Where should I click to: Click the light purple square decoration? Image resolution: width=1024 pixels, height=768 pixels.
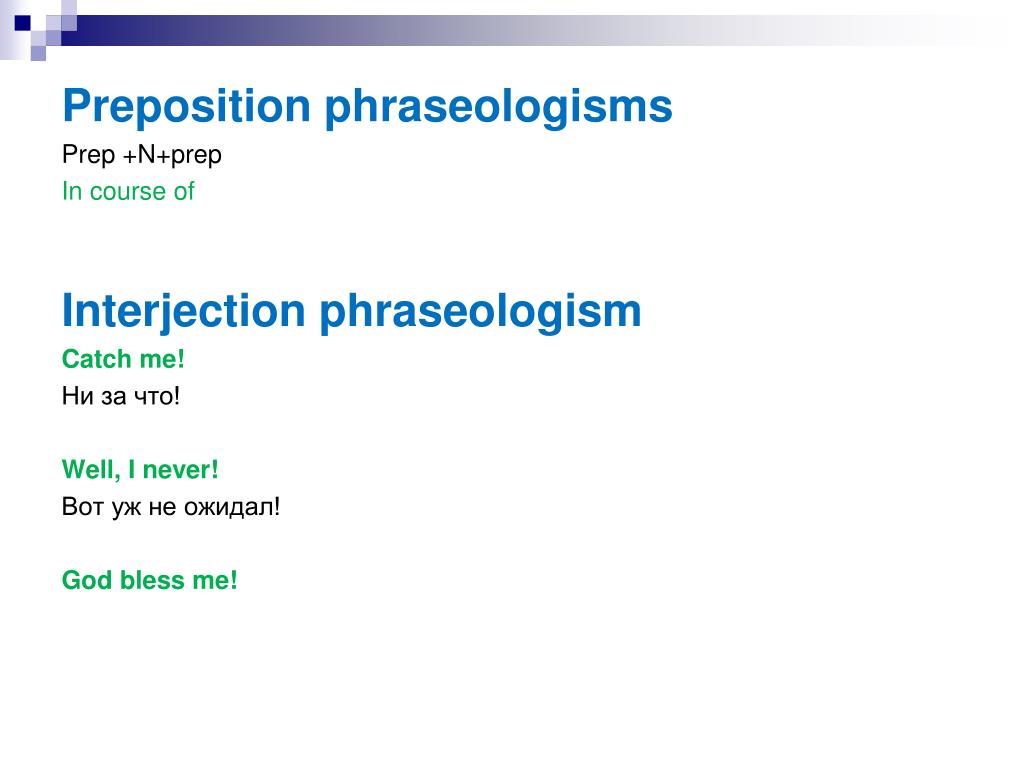(38, 53)
